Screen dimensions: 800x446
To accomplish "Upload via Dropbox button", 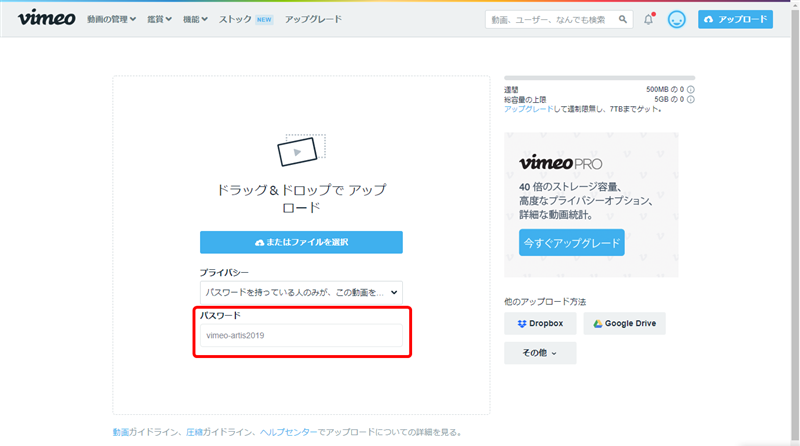I will click(540, 324).
